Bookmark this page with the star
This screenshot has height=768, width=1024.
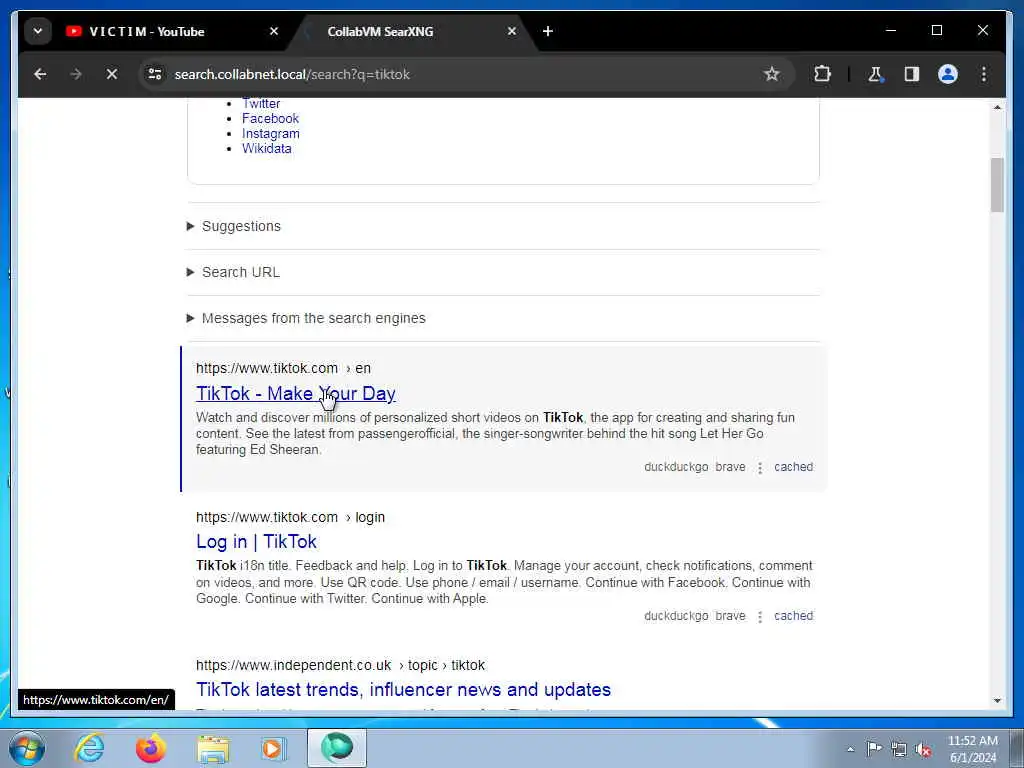tap(771, 74)
